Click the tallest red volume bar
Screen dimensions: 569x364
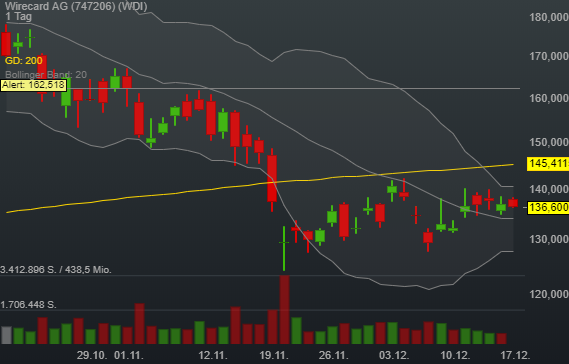point(284,310)
